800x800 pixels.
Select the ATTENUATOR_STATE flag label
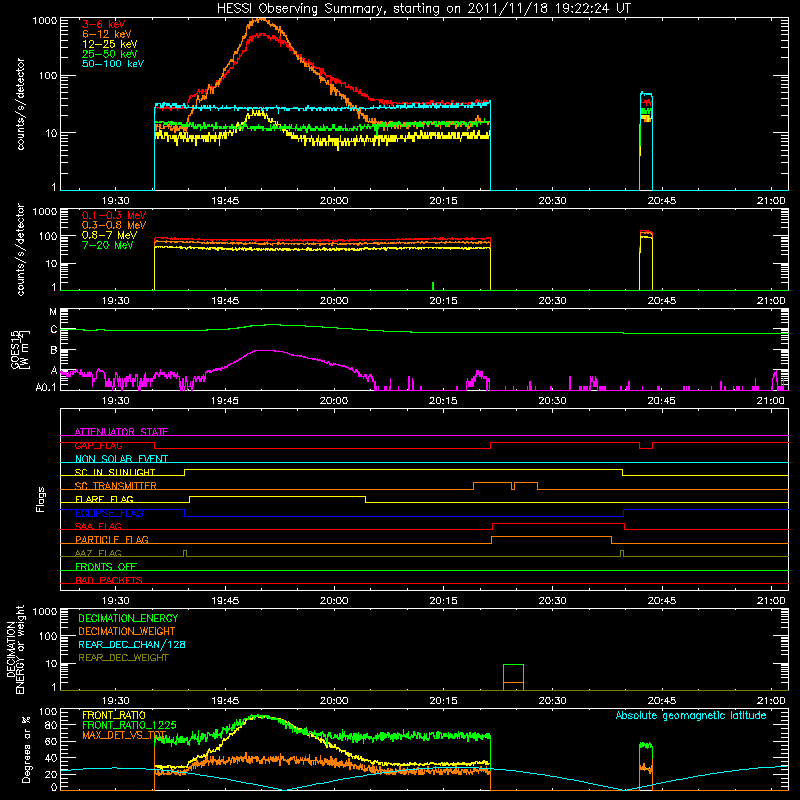coord(121,432)
